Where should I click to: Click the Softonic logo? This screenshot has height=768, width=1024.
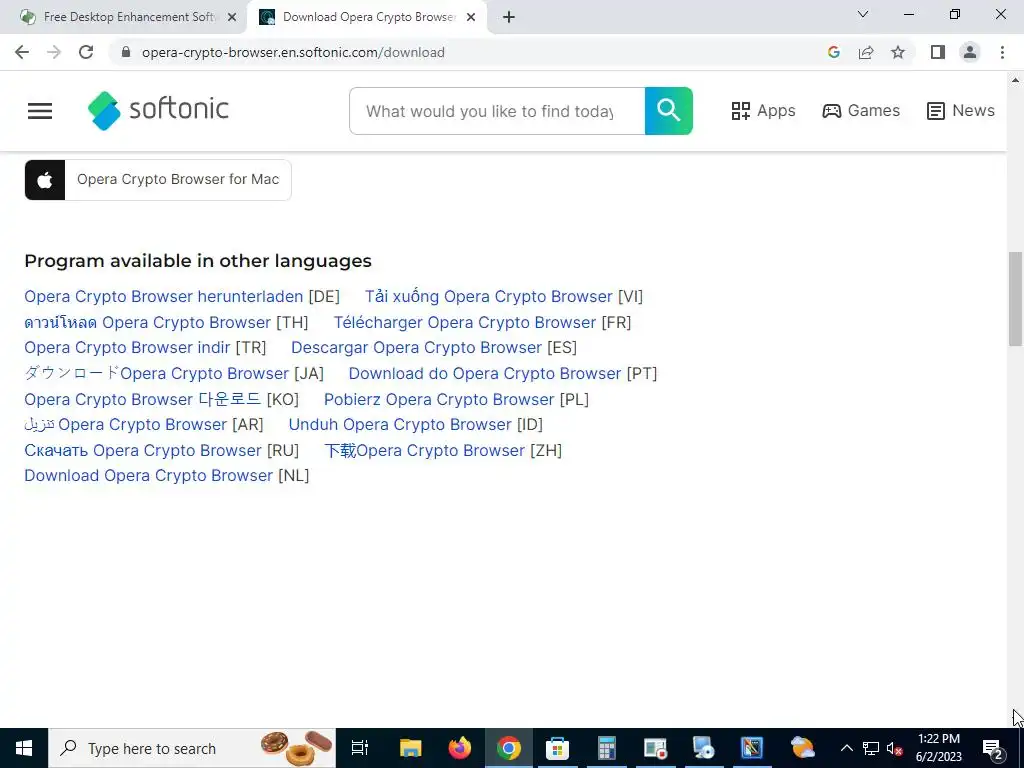(x=158, y=110)
